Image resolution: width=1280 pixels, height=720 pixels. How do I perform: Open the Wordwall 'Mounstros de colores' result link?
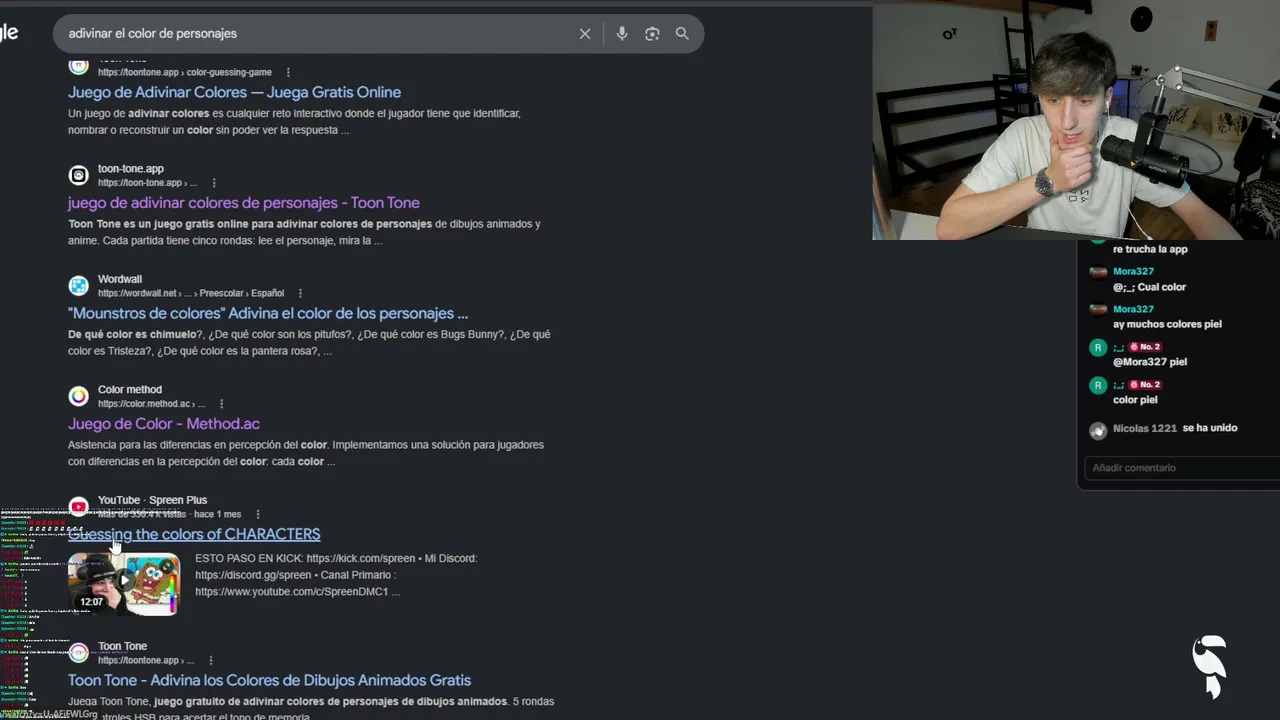pos(268,313)
